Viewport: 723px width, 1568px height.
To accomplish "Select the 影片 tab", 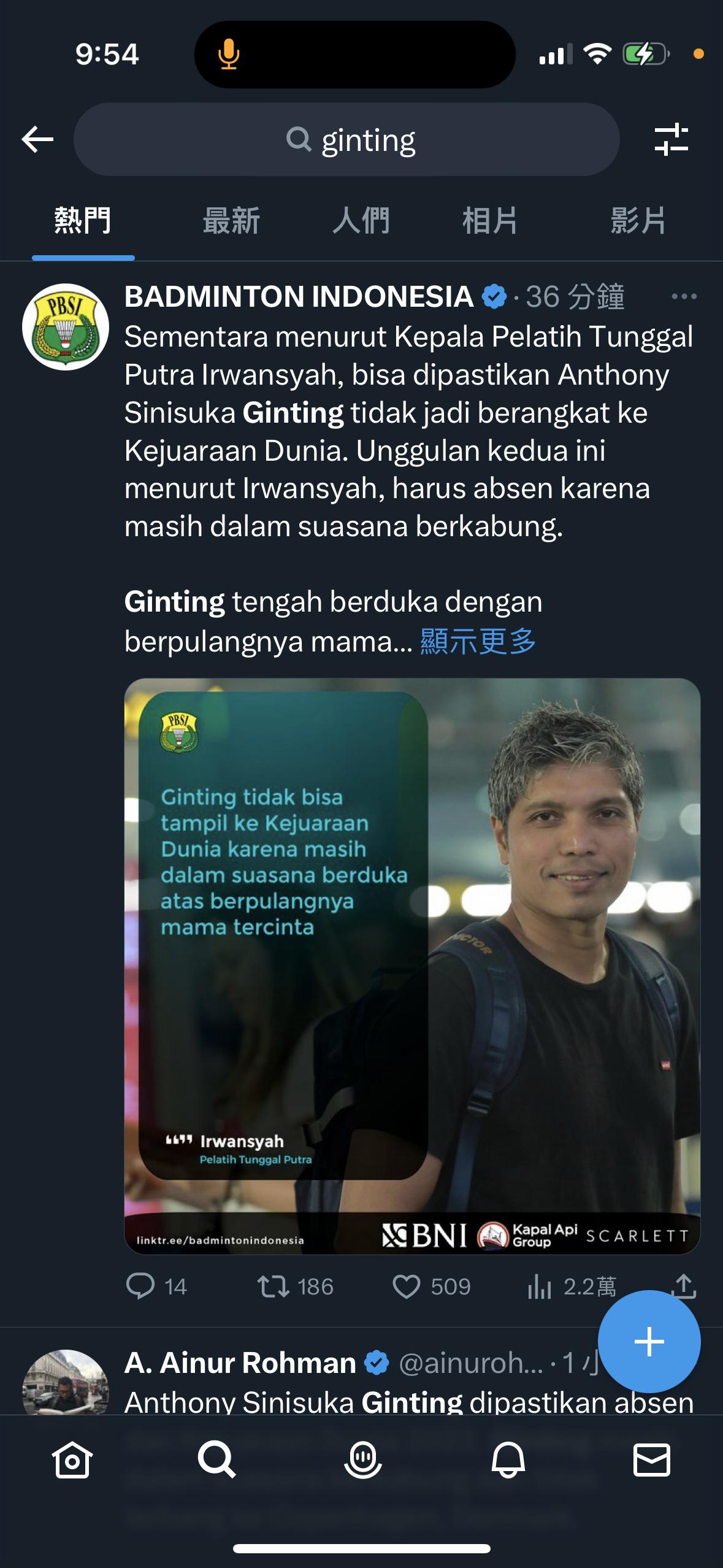I will (638, 221).
